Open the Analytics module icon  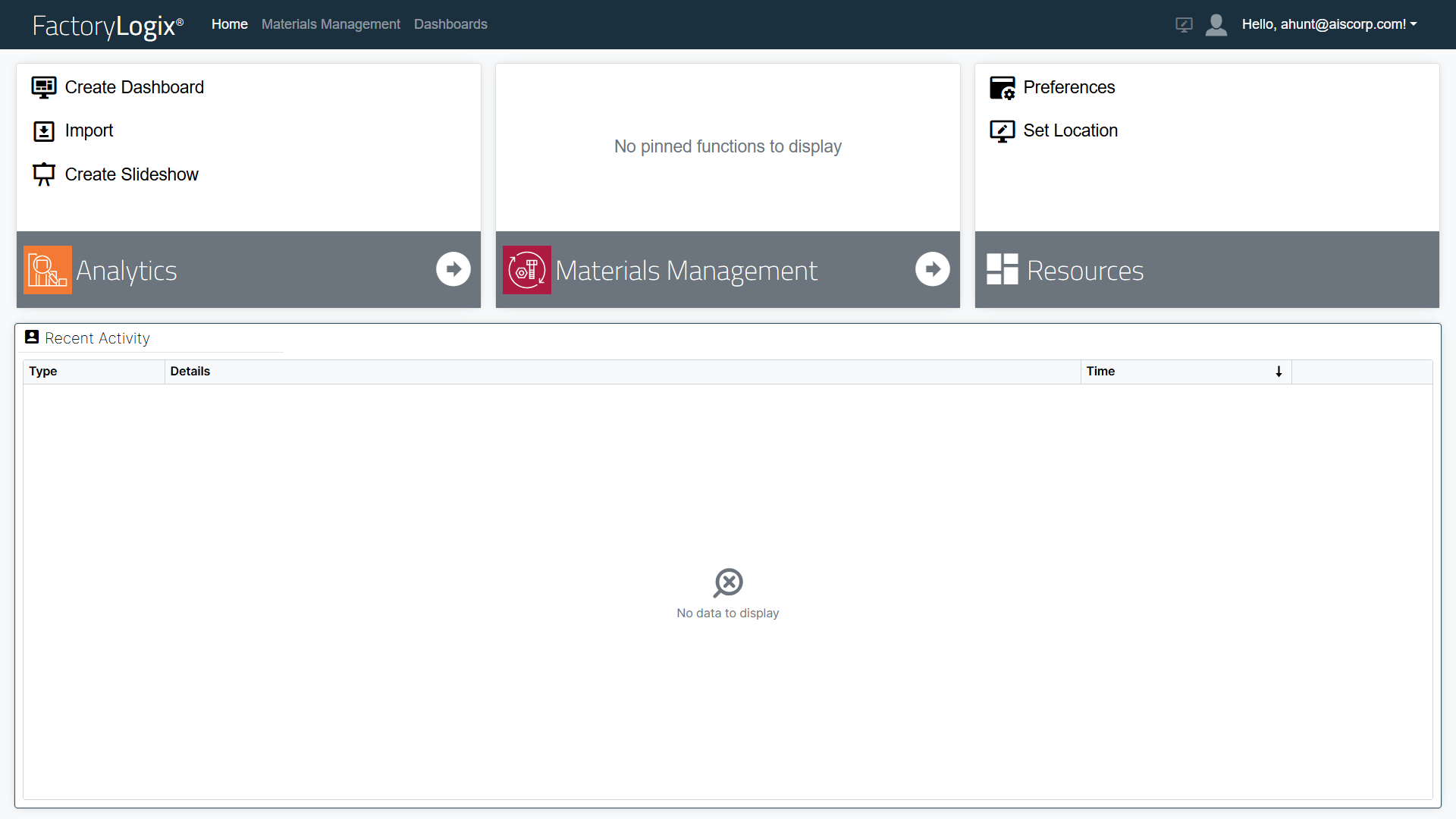coord(47,269)
